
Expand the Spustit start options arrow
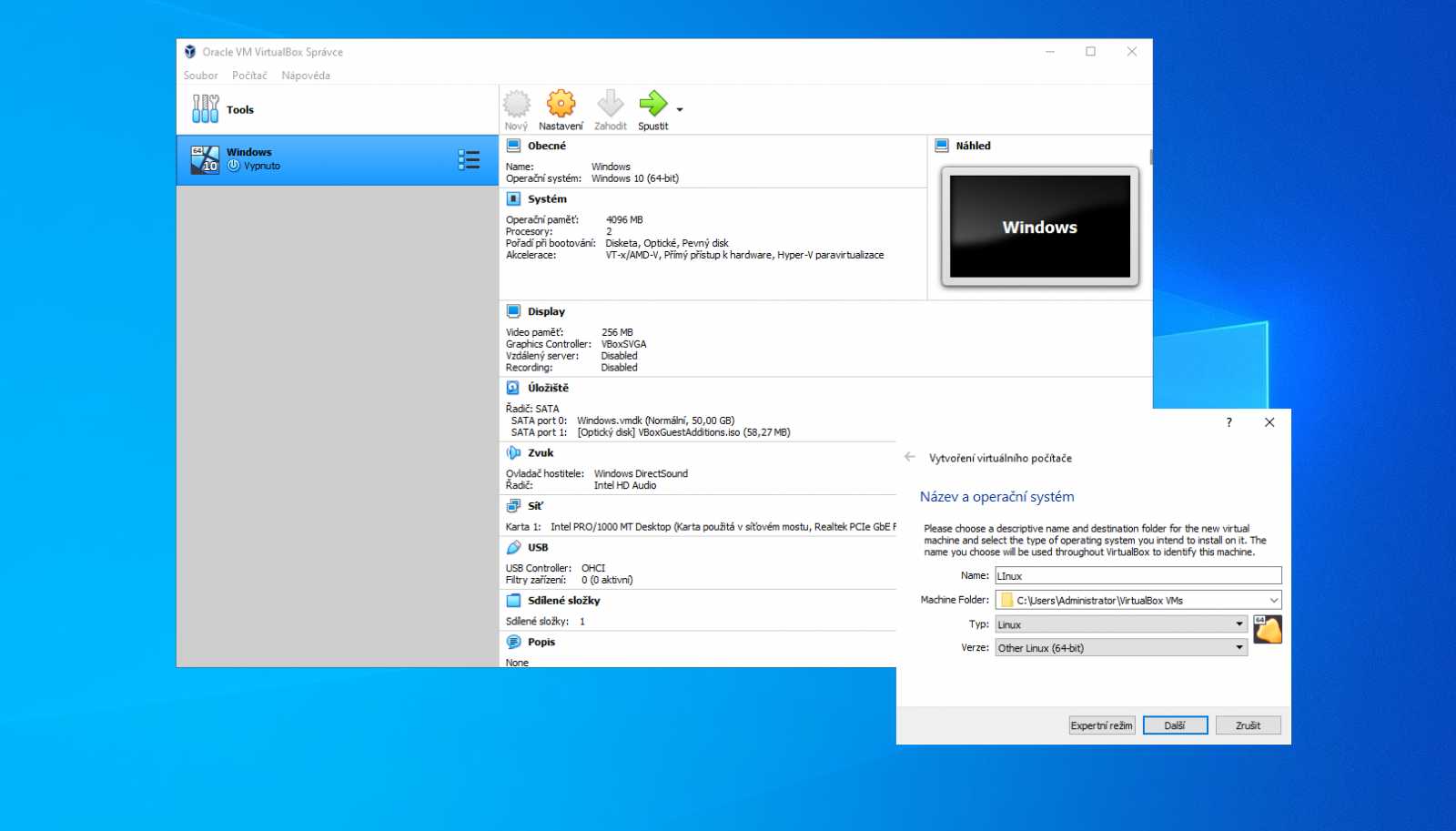click(680, 110)
